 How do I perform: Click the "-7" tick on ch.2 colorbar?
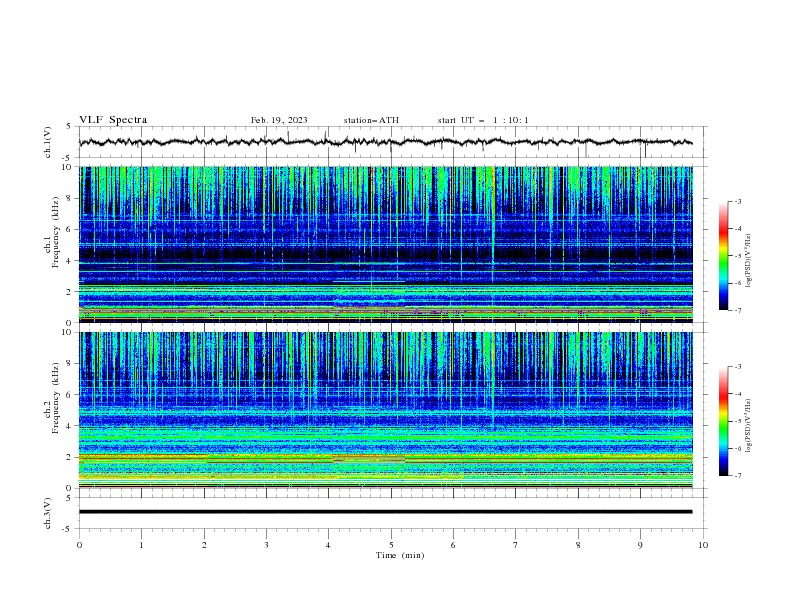(x=738, y=476)
